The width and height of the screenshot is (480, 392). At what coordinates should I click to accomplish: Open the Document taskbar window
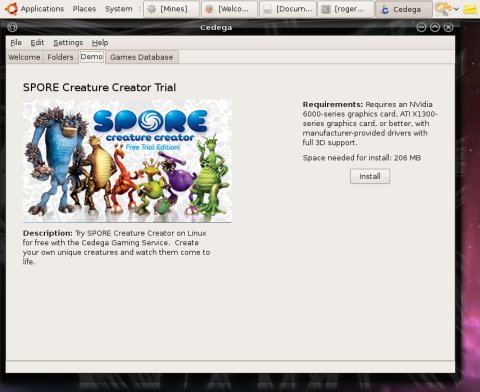(x=288, y=9)
